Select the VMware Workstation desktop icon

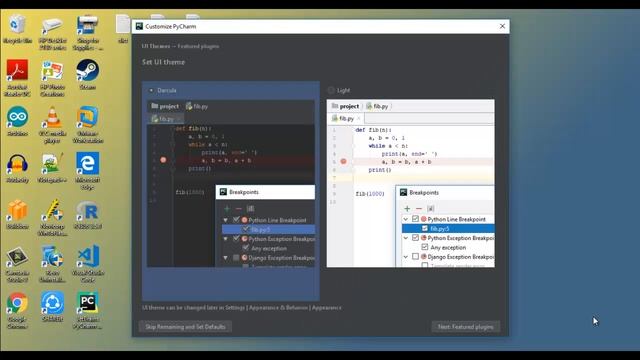(87, 124)
